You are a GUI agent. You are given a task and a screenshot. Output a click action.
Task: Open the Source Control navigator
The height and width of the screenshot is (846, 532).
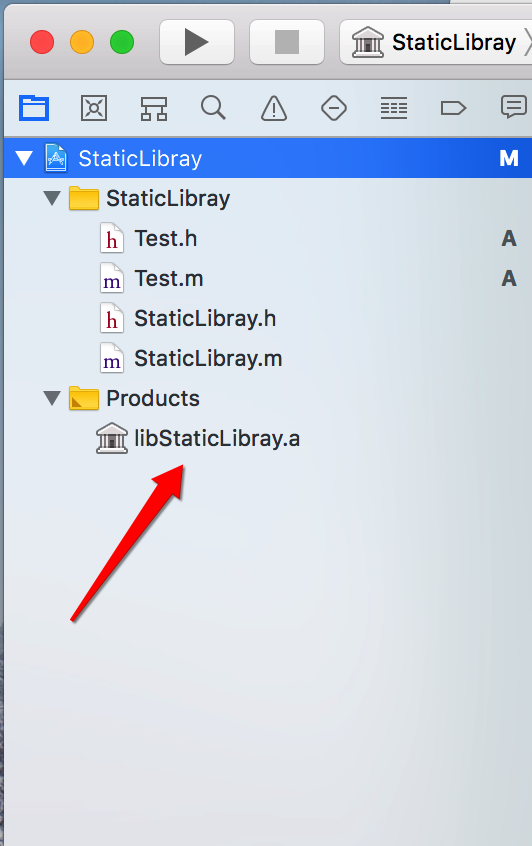click(94, 108)
